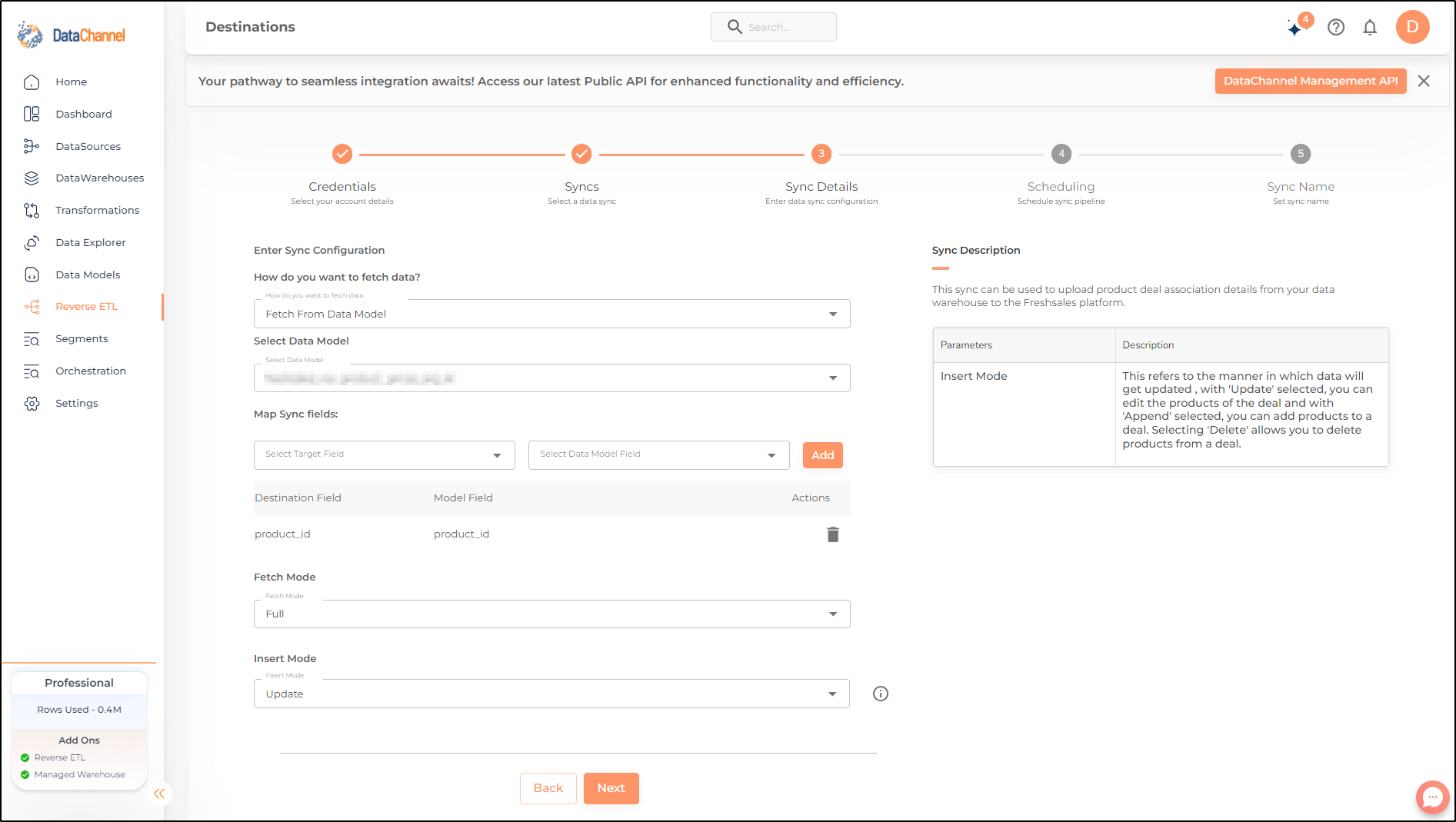Click the search magnifier icon
1456x822 pixels.
(x=735, y=27)
